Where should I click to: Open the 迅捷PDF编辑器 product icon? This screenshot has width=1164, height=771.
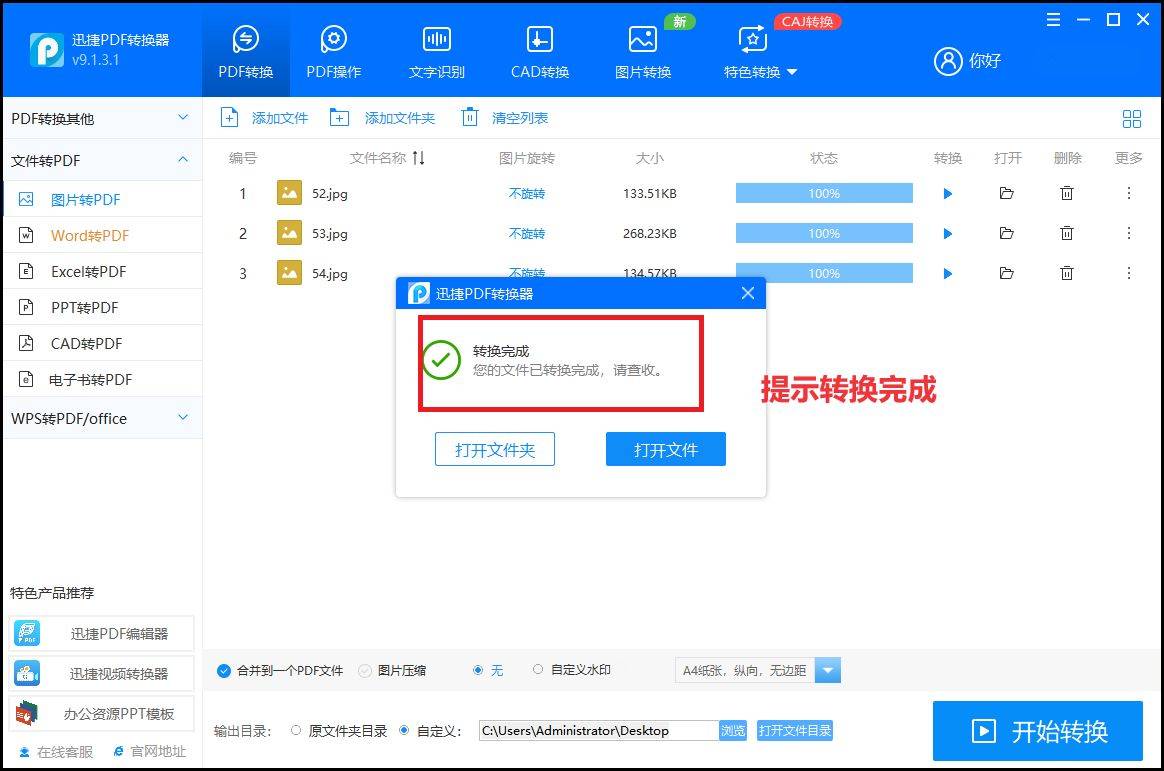[27, 632]
